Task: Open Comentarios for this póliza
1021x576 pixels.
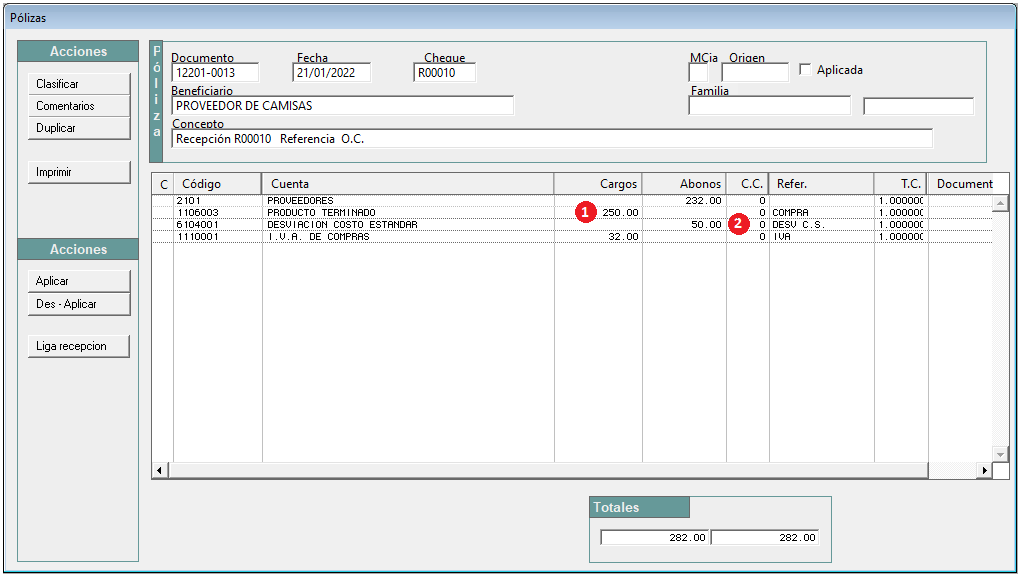Action: click(79, 106)
